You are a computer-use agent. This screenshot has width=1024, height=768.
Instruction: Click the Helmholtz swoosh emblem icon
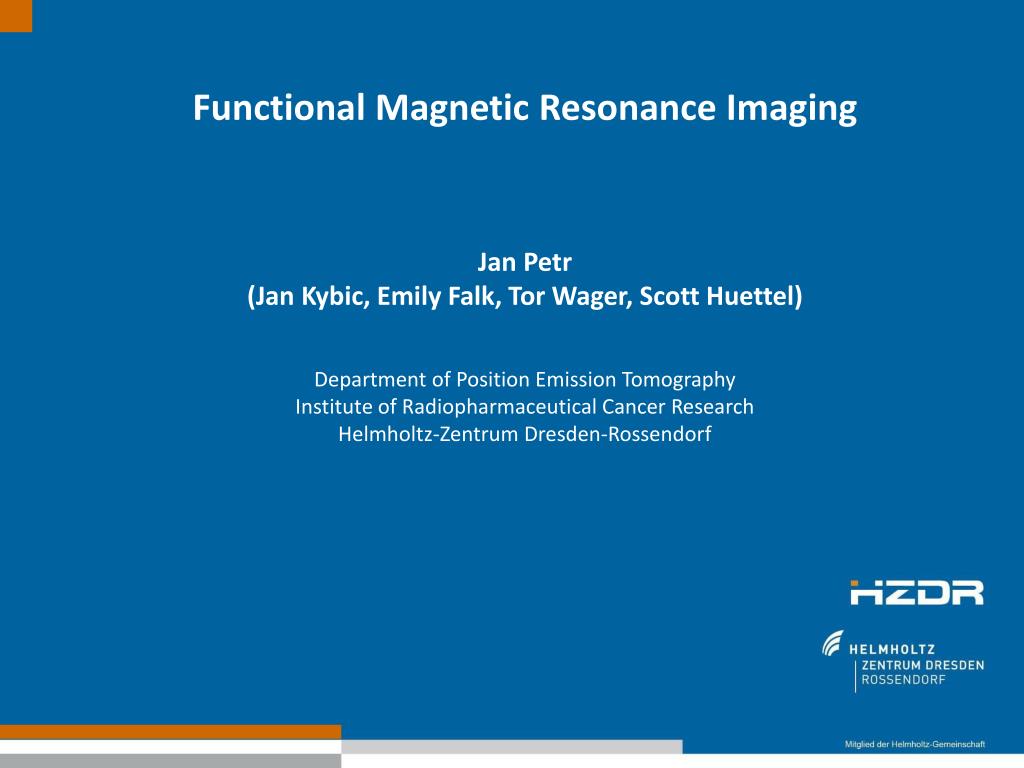pyautogui.click(x=833, y=643)
